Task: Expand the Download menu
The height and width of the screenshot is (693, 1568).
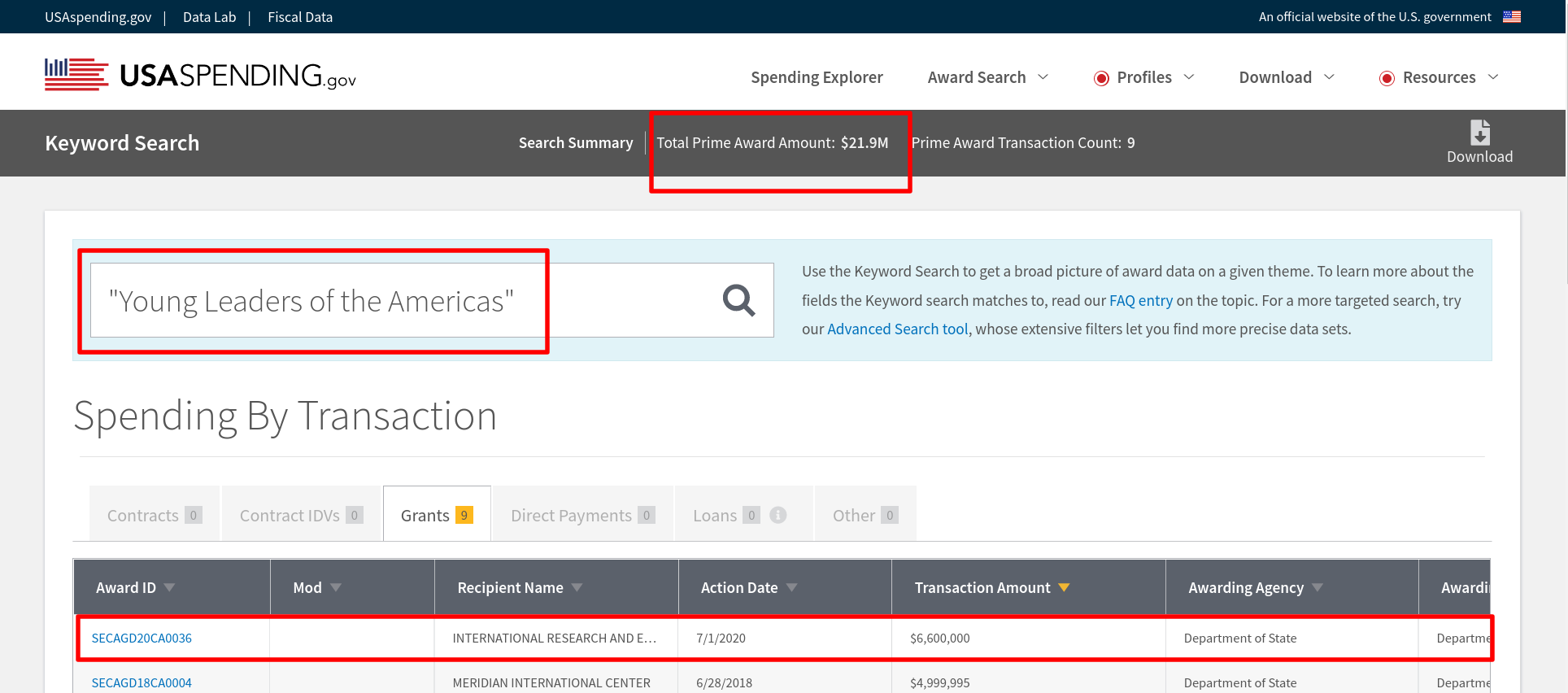Action: [x=1287, y=77]
